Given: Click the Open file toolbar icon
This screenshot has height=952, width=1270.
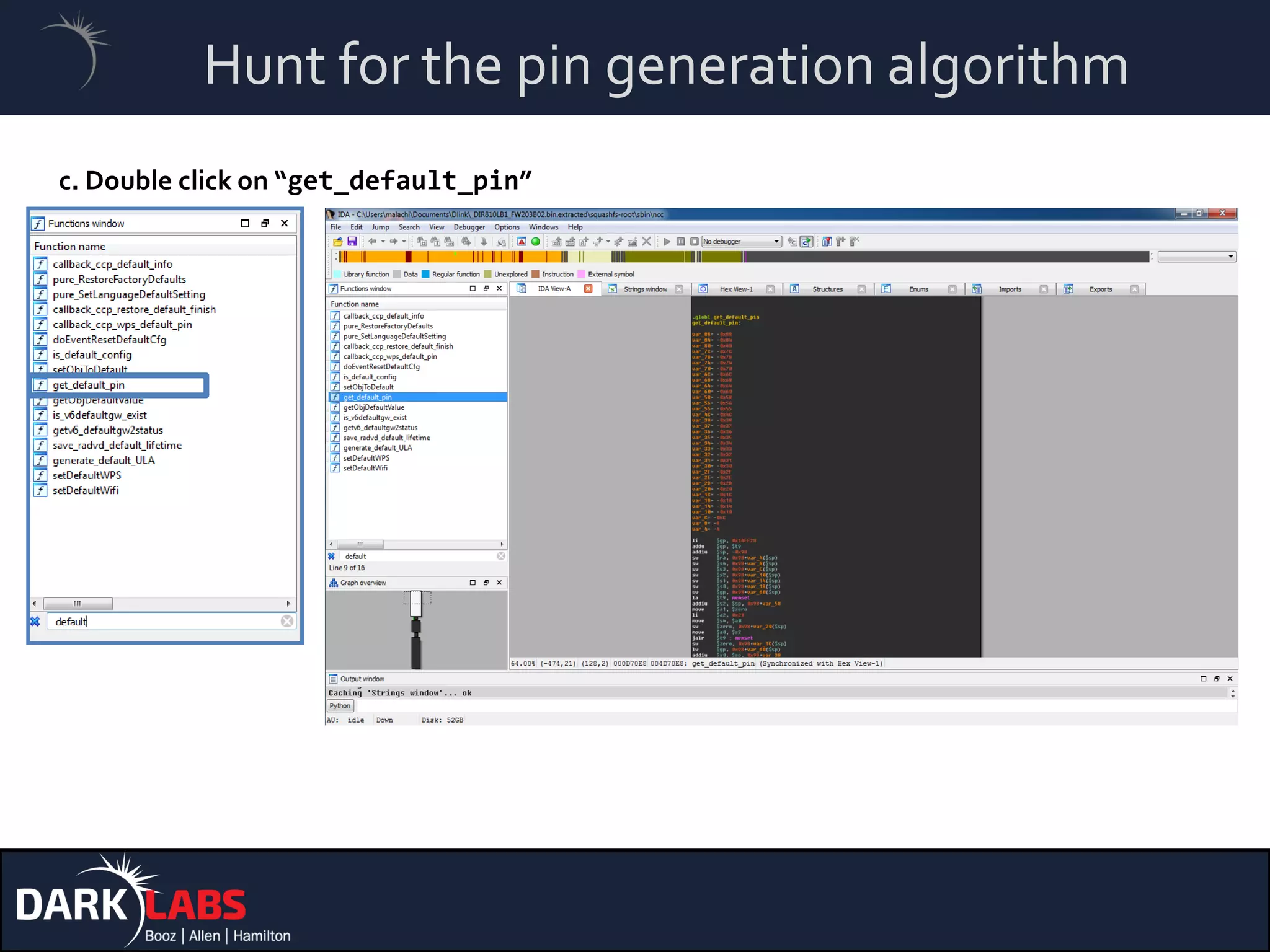Looking at the screenshot, I should coord(337,242).
